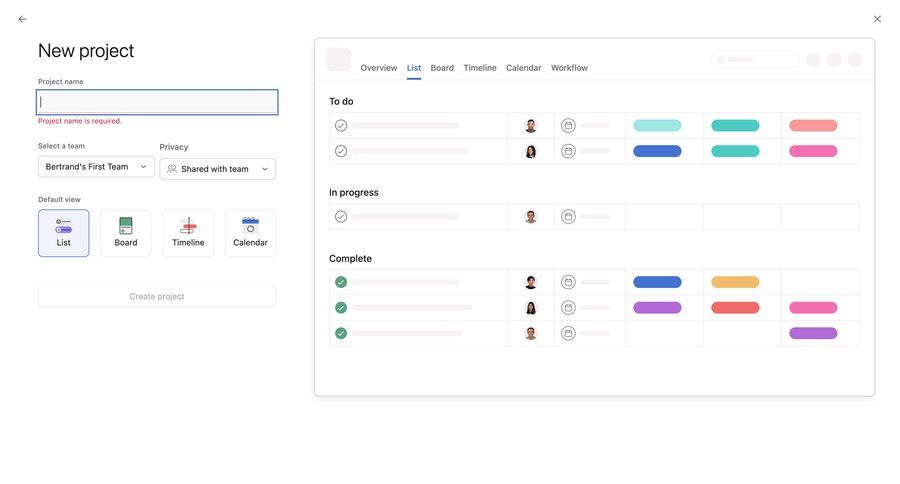
Task: Switch to the Overview tab
Action: point(379,68)
